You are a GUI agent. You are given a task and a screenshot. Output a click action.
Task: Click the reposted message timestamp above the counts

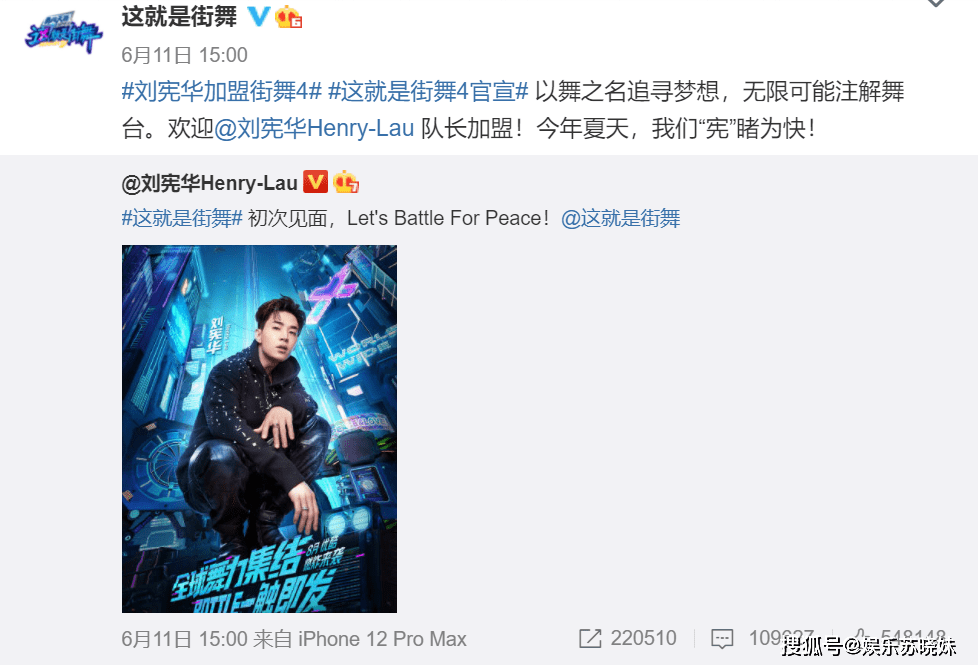tap(185, 639)
